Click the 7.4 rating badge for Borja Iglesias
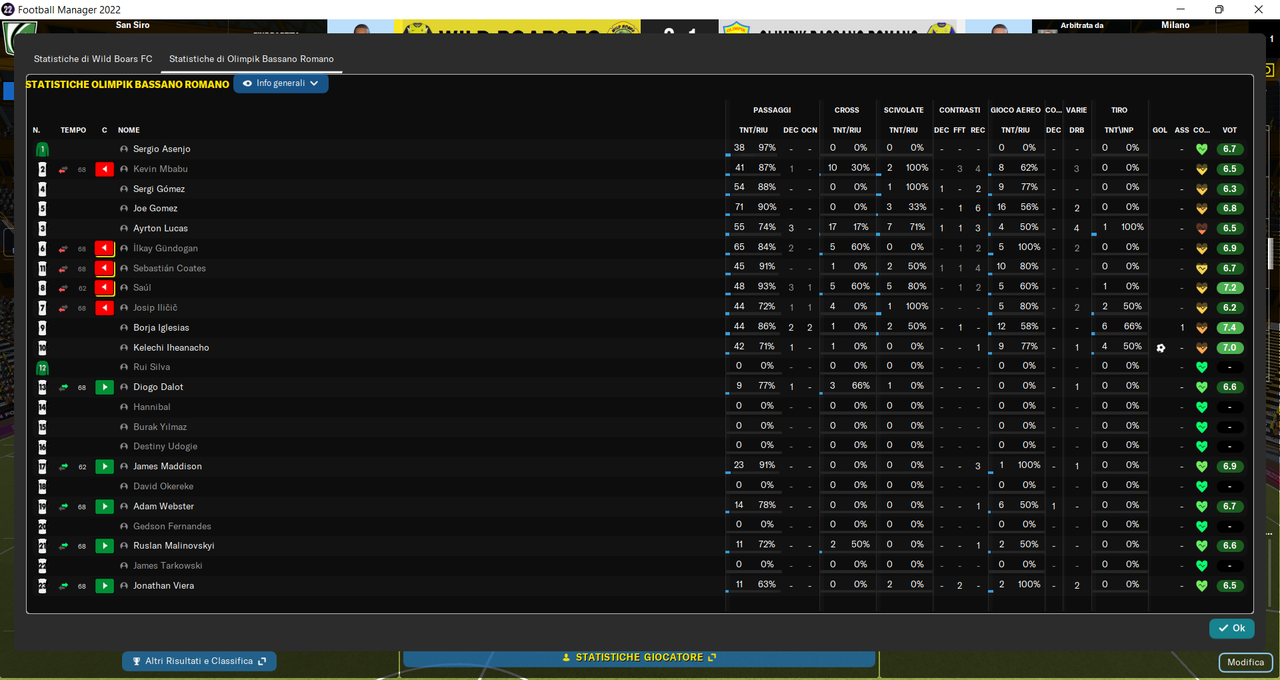 tap(1230, 328)
